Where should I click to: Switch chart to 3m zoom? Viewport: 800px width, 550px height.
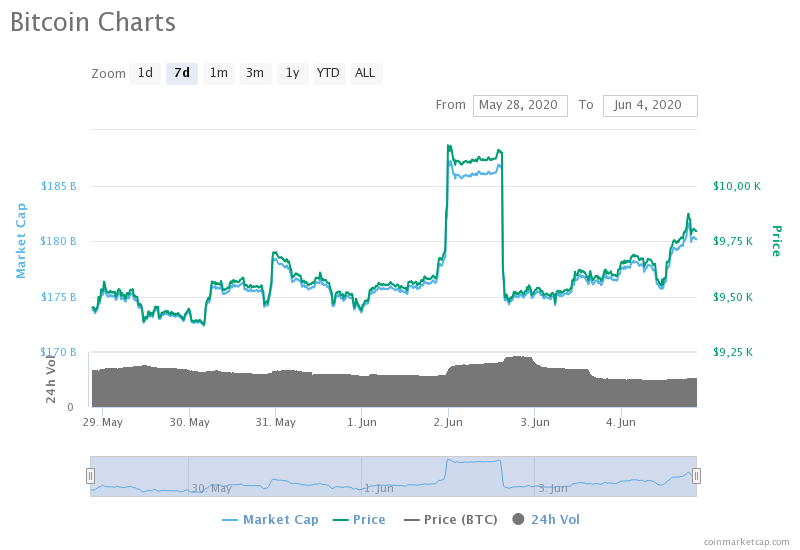click(x=255, y=73)
